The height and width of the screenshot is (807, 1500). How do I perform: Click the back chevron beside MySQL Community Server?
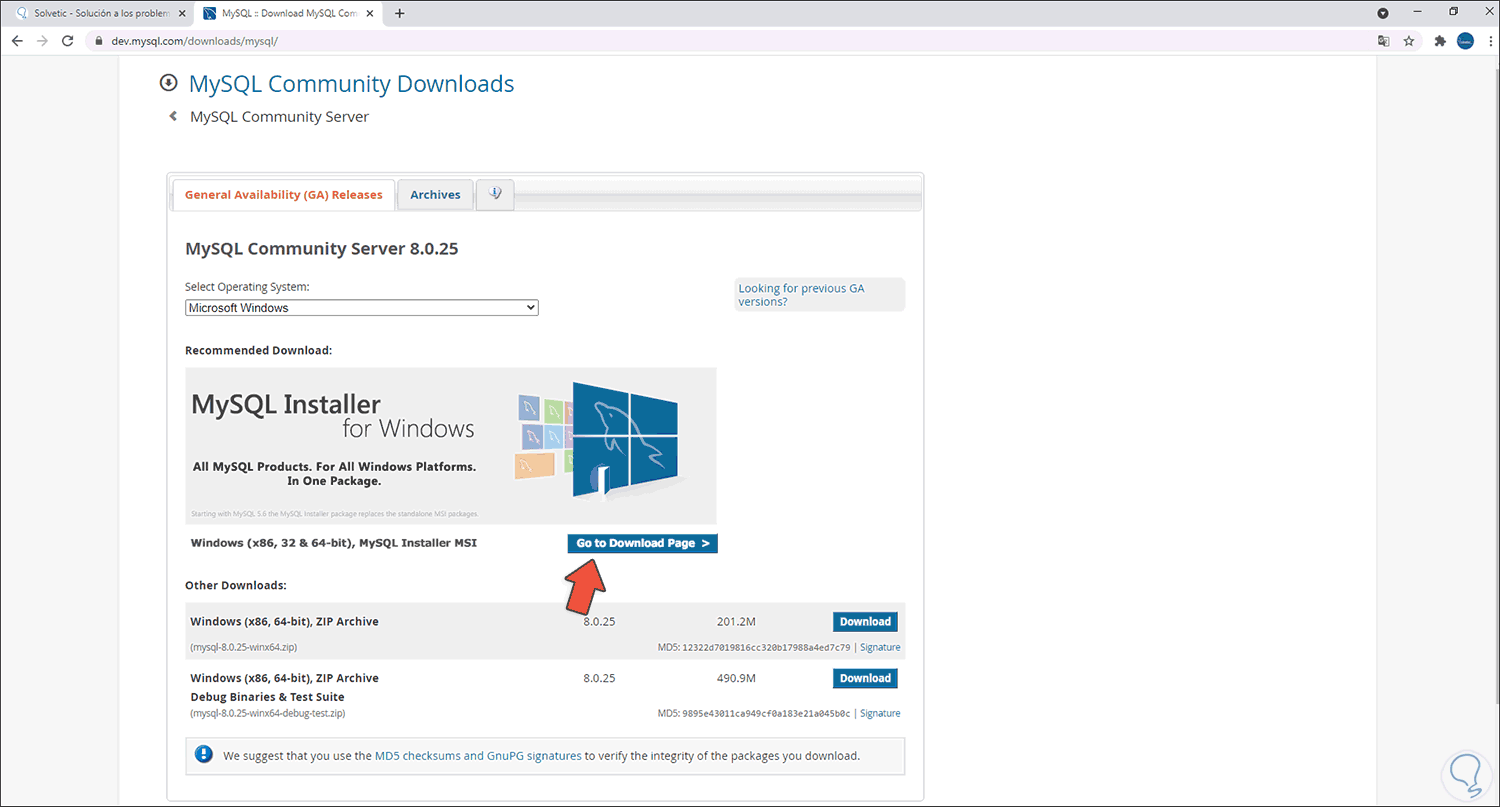tap(173, 116)
